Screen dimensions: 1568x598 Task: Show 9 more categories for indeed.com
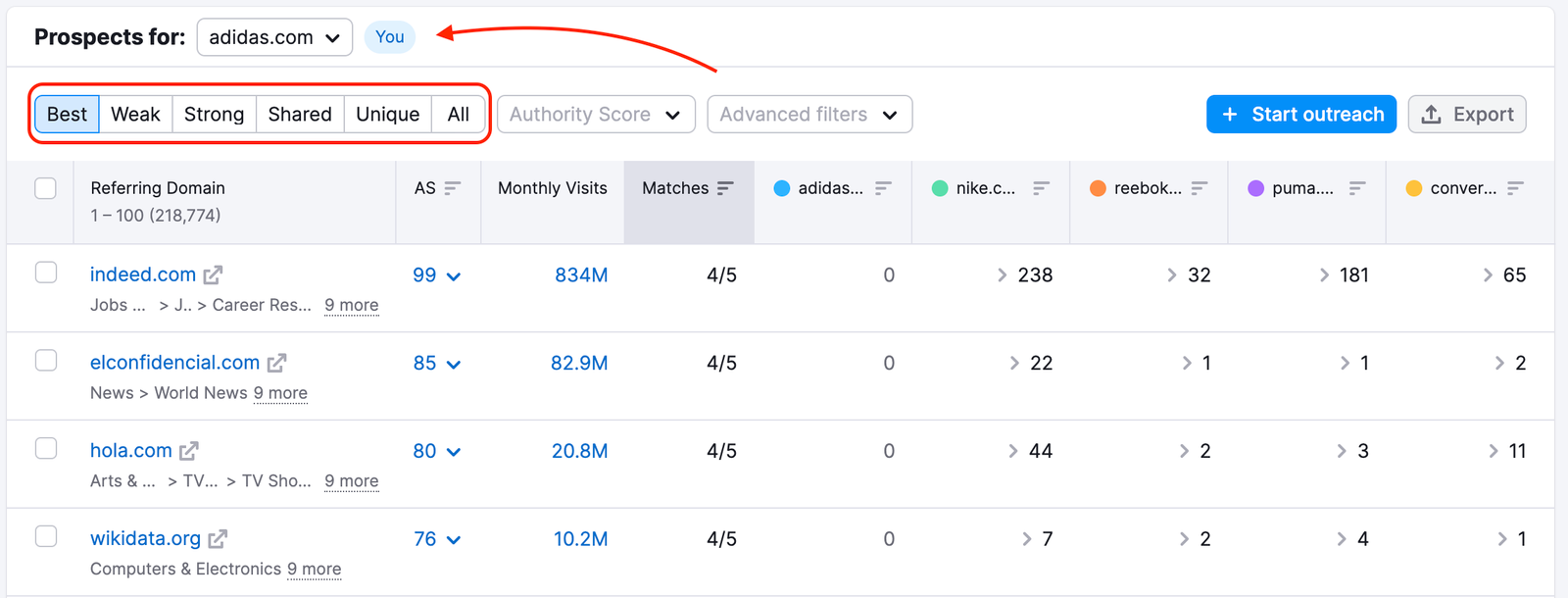352,306
